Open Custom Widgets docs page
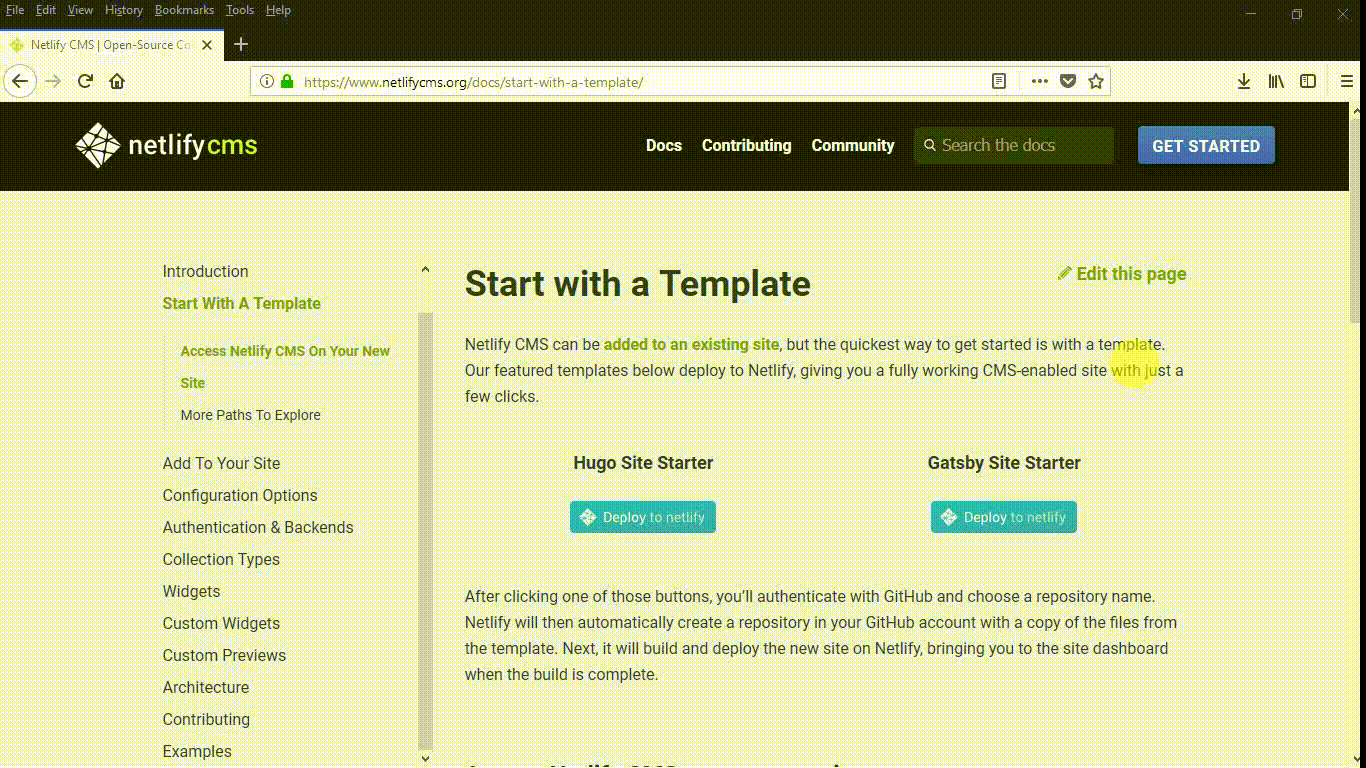1366x768 pixels. [x=221, y=623]
